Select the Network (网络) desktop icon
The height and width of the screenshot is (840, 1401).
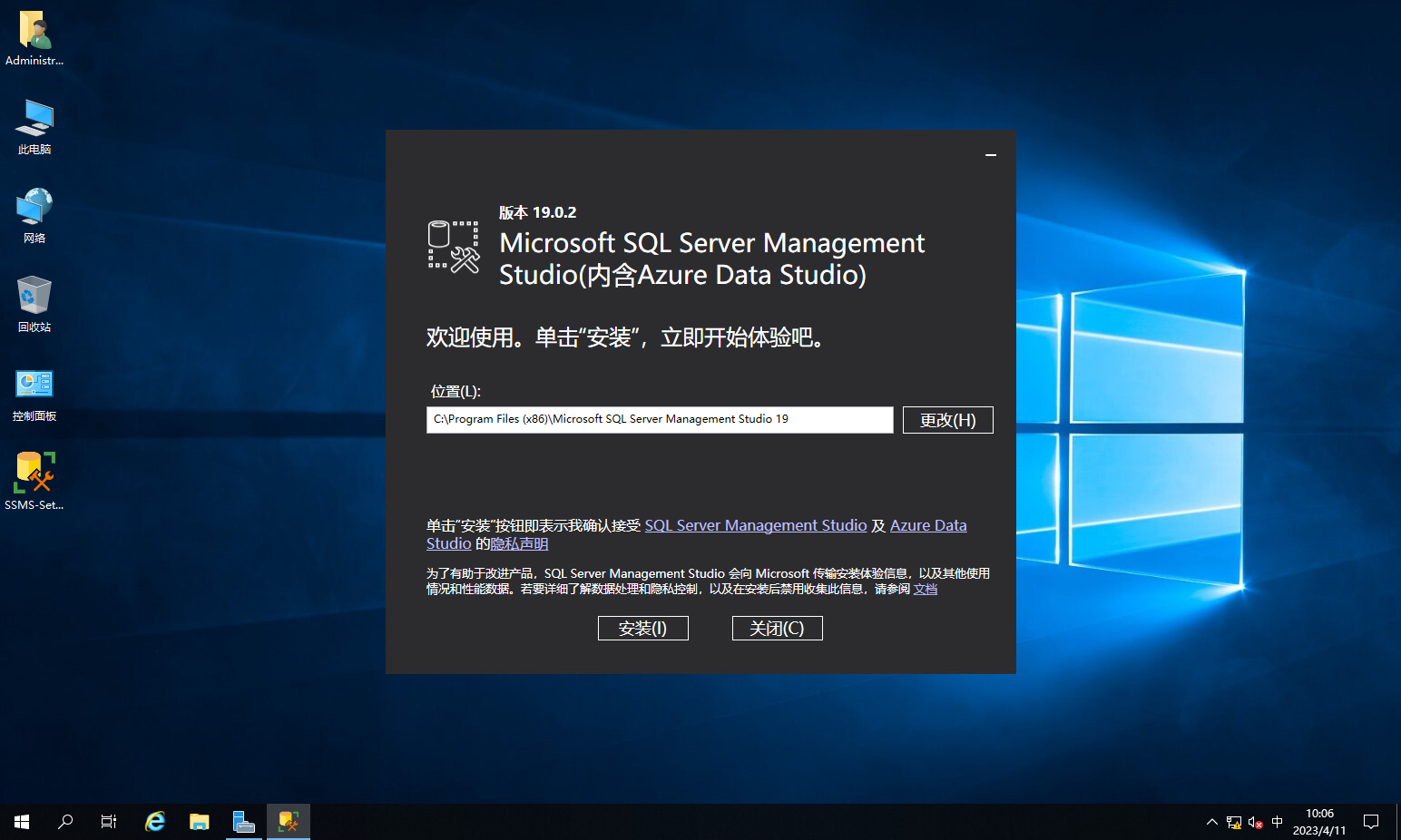34,215
